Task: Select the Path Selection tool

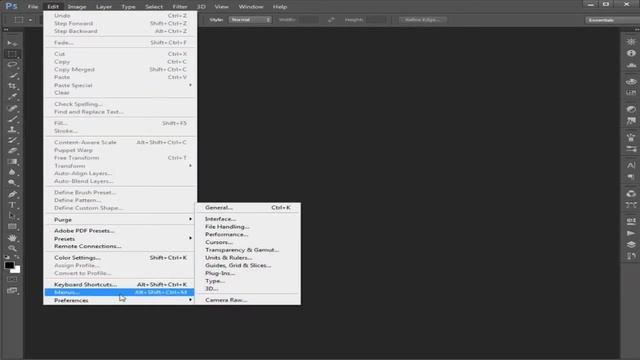Action: (12, 216)
